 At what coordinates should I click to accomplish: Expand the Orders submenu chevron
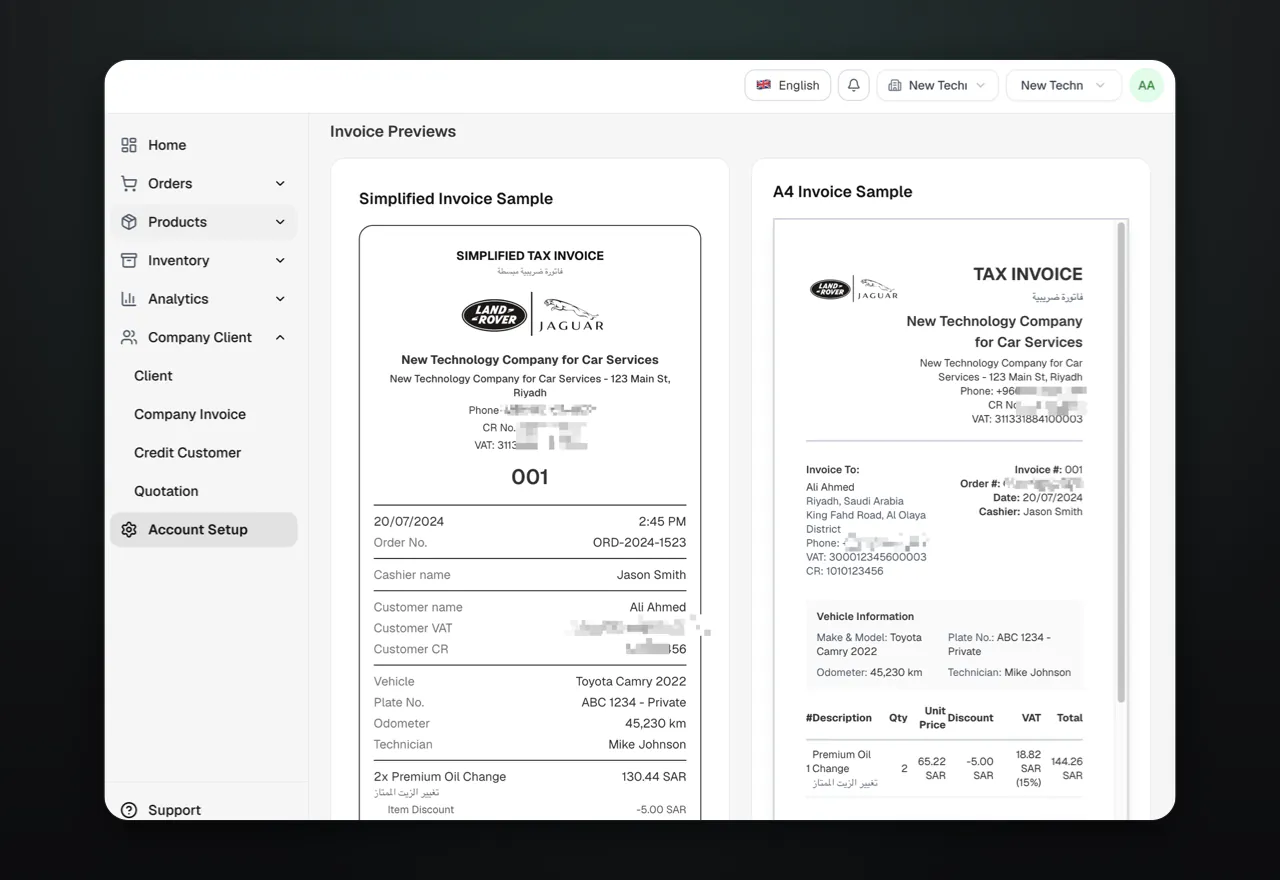[280, 183]
